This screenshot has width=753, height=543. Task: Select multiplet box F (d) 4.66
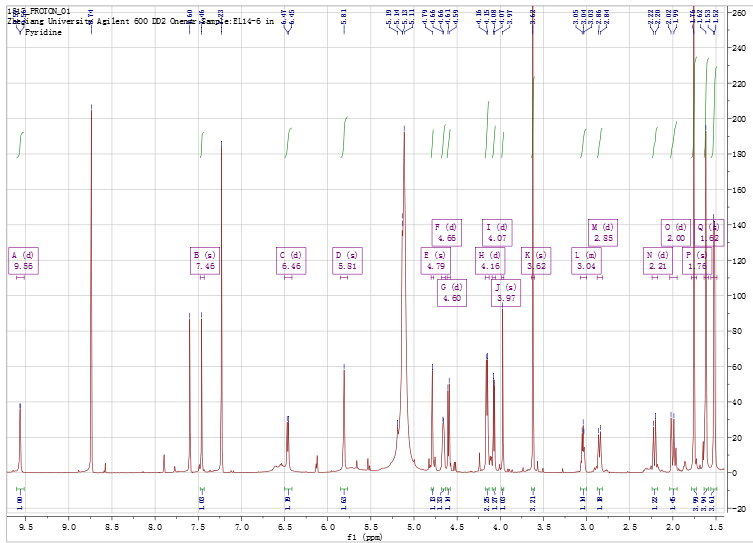click(x=447, y=233)
